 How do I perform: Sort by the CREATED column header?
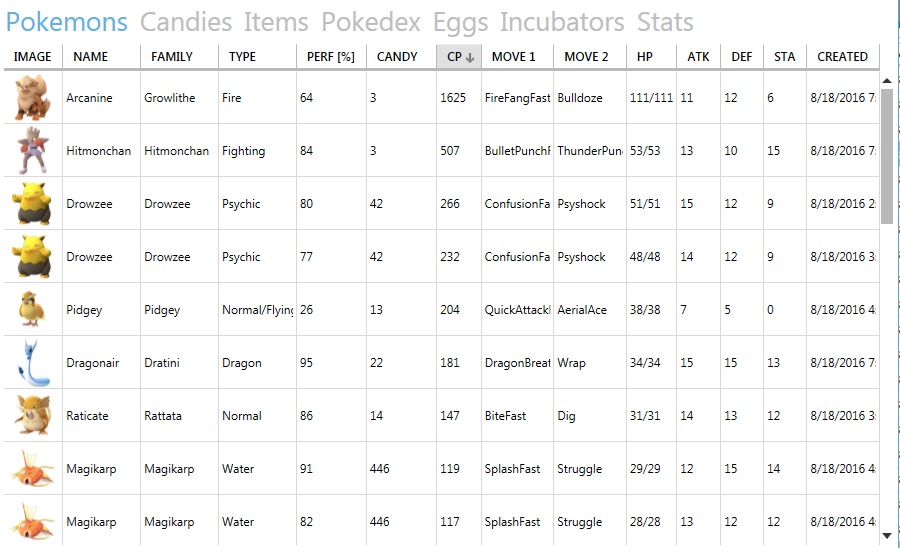coord(843,57)
